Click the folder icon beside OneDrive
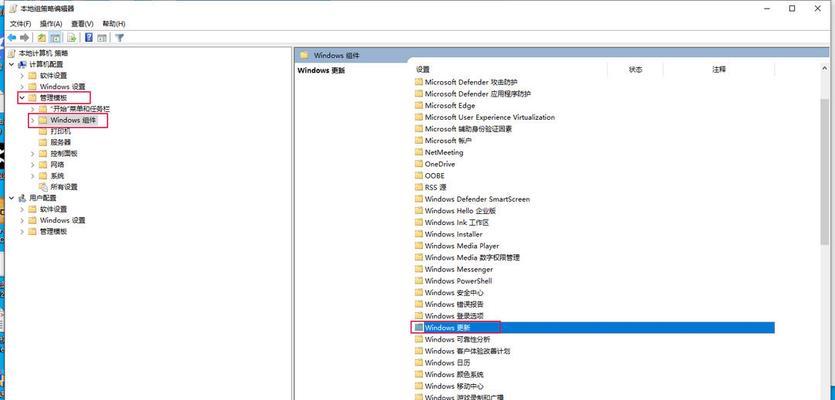Image resolution: width=835 pixels, height=400 pixels. pyautogui.click(x=419, y=164)
